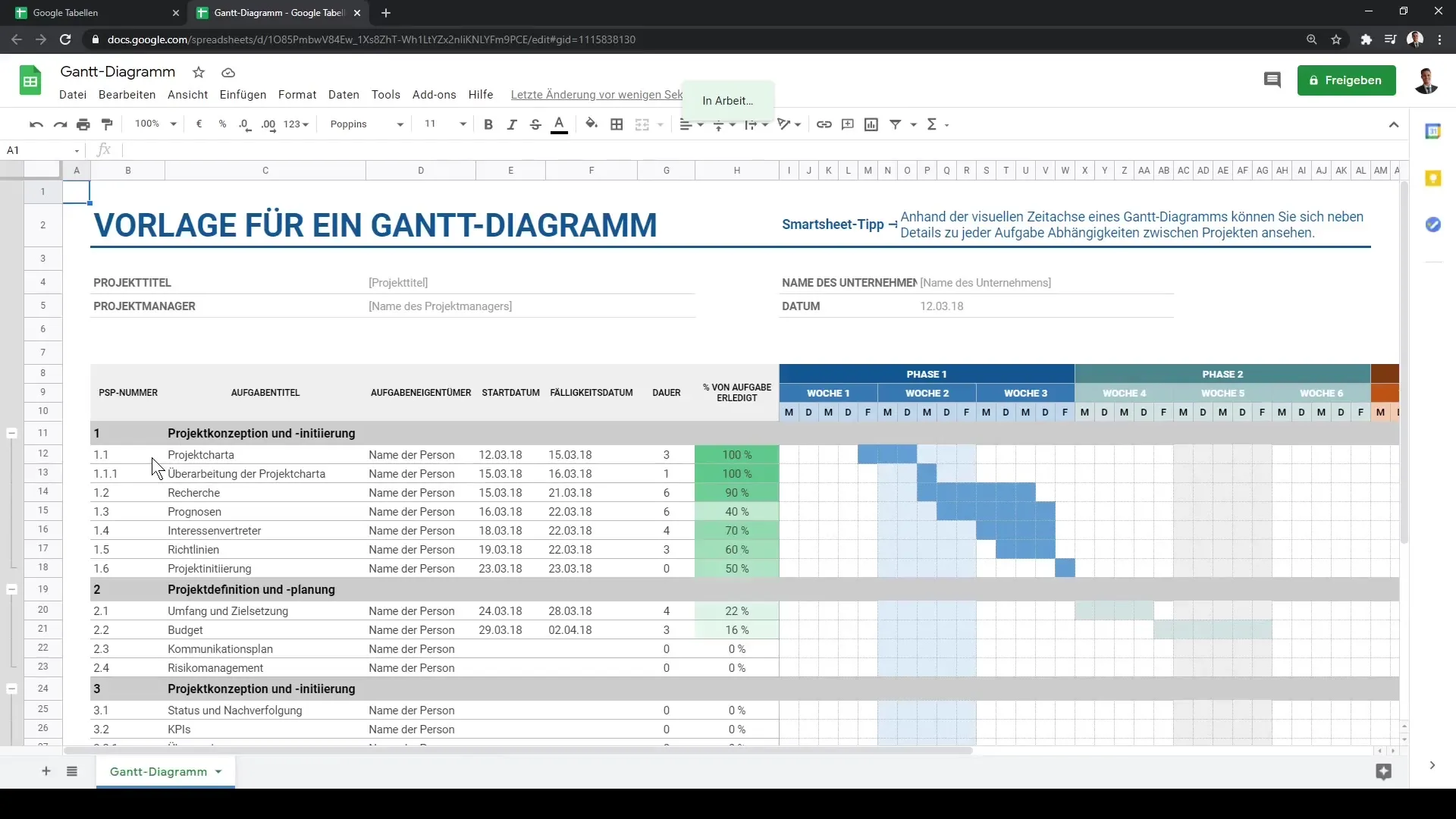Open the Format menu
This screenshot has width=1456, height=819.
tap(297, 95)
